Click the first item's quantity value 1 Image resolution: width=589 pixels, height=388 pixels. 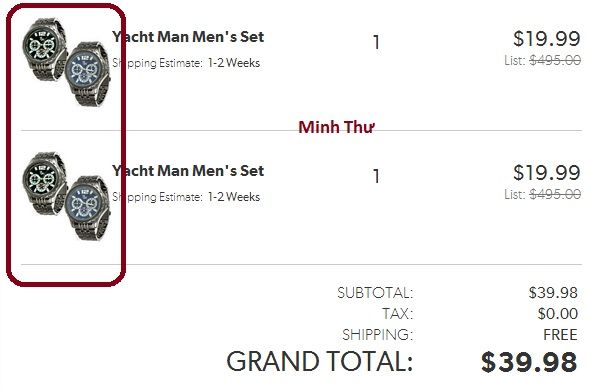tap(376, 42)
